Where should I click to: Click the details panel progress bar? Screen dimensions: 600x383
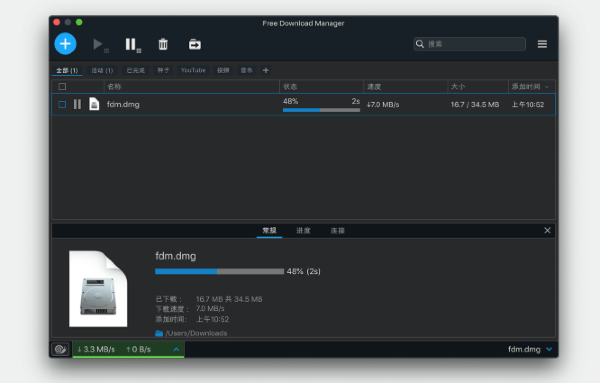point(219,271)
